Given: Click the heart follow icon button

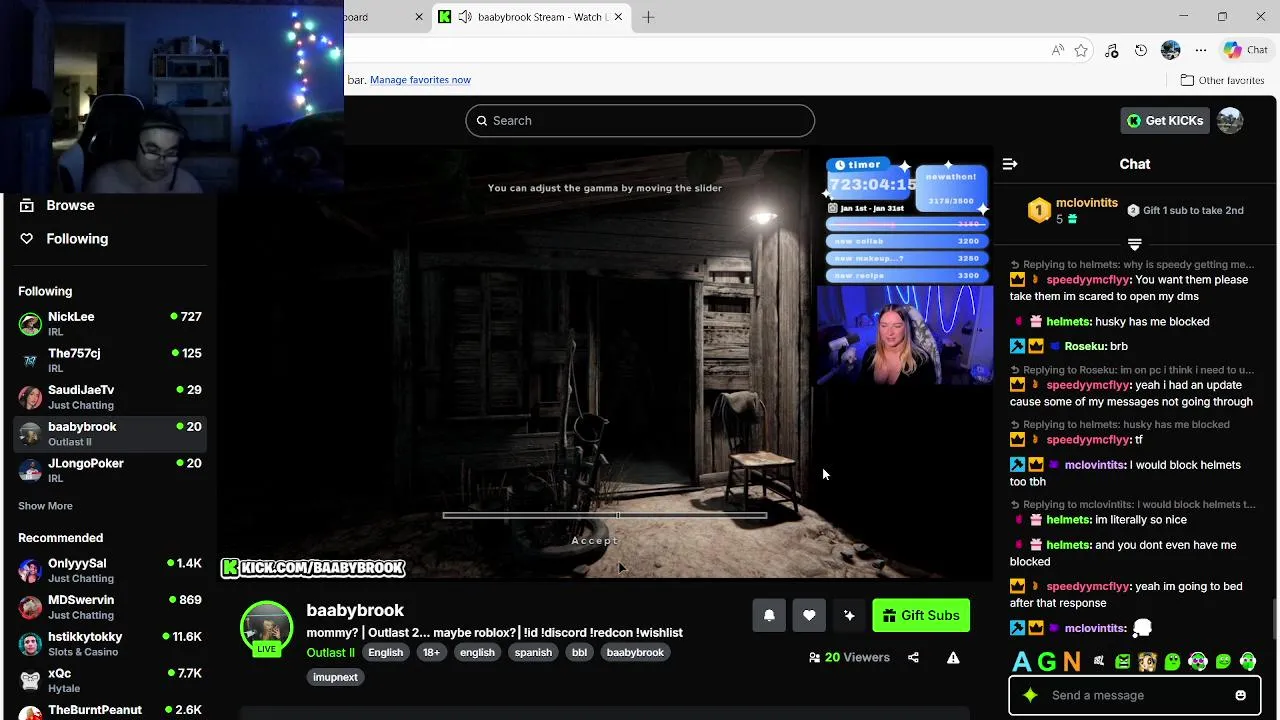Looking at the screenshot, I should click(809, 616).
